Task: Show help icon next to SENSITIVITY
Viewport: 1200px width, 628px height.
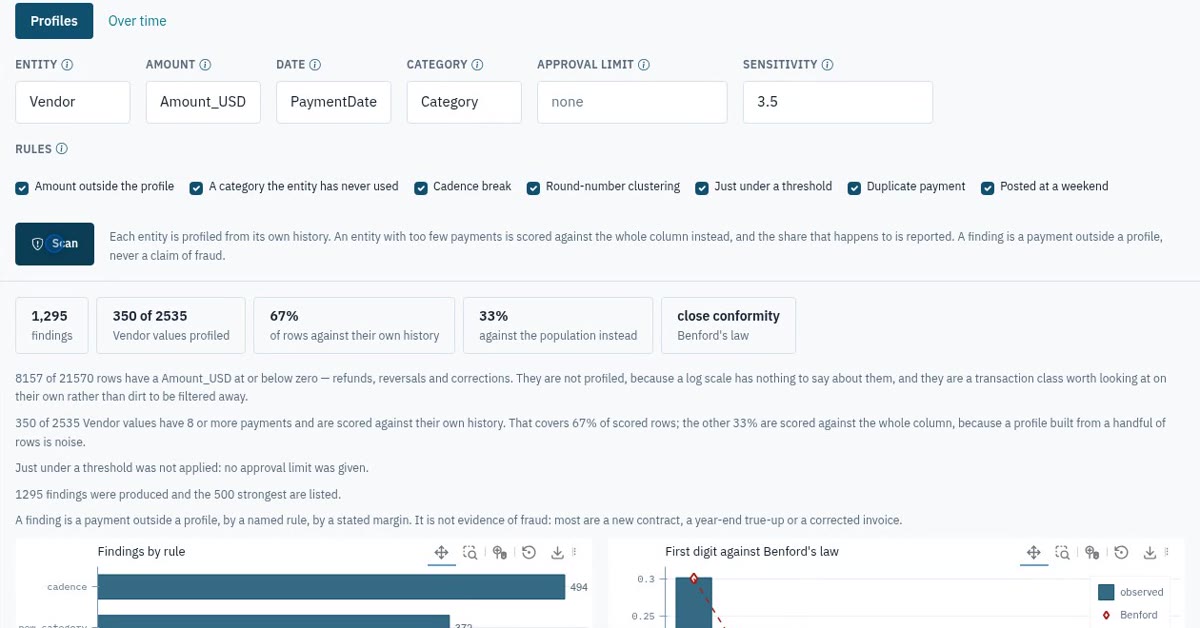Action: [827, 65]
